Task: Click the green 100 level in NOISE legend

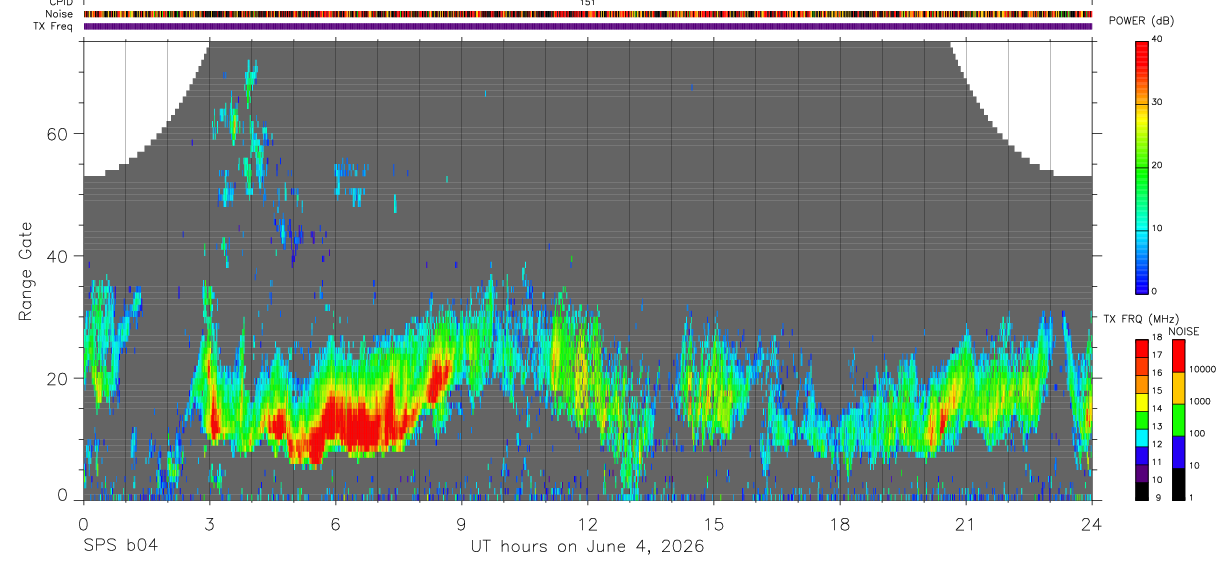Action: pyautogui.click(x=1179, y=418)
